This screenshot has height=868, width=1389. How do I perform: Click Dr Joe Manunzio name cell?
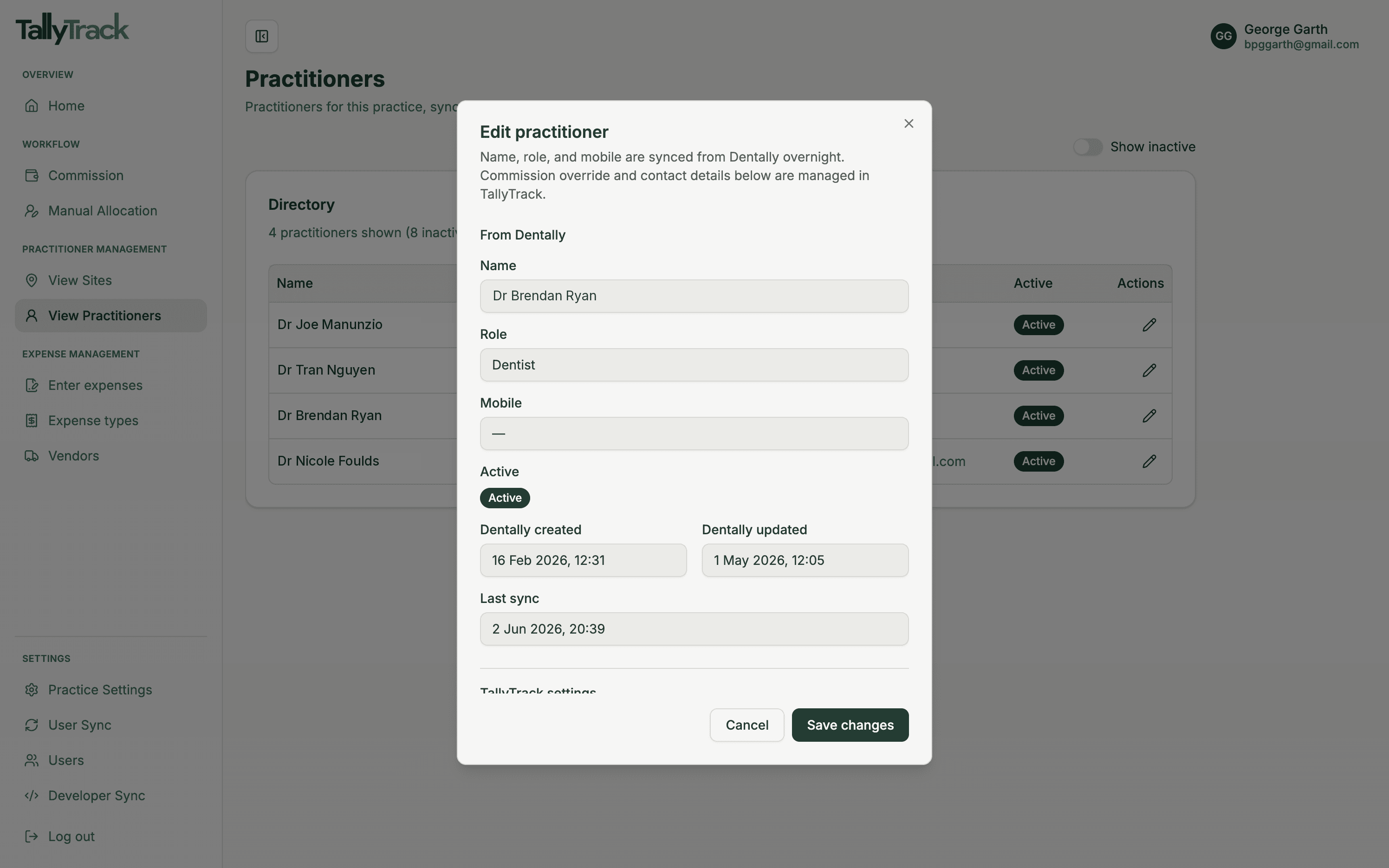pos(330,324)
